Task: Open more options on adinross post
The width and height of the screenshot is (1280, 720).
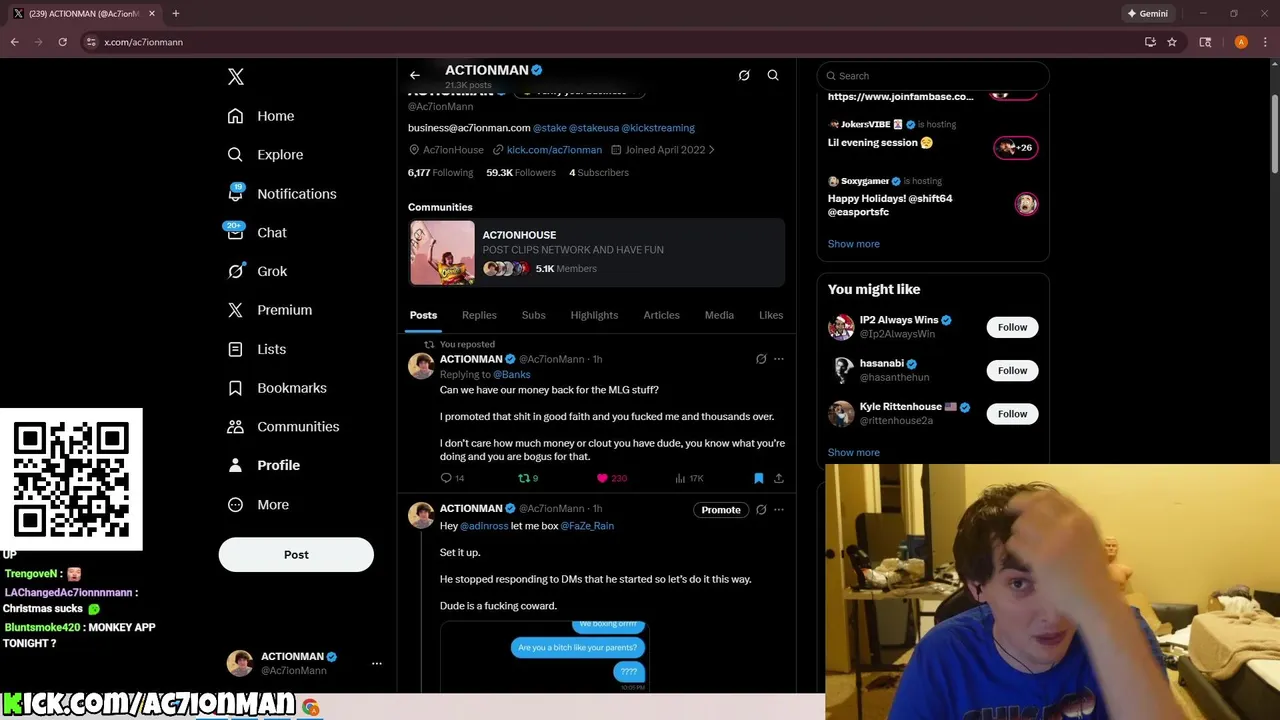Action: (x=779, y=510)
